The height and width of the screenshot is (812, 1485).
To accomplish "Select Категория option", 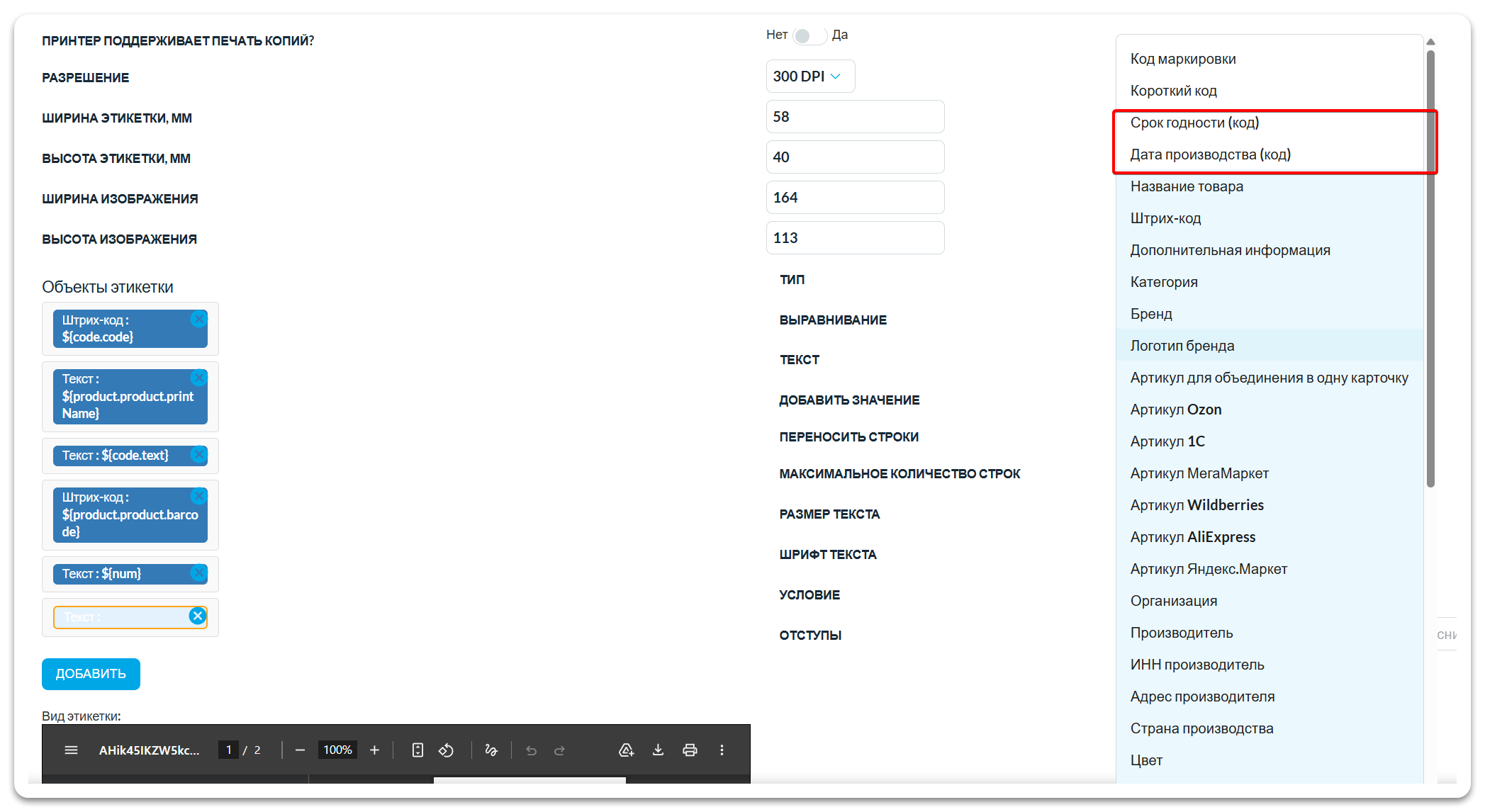I will (1270, 282).
